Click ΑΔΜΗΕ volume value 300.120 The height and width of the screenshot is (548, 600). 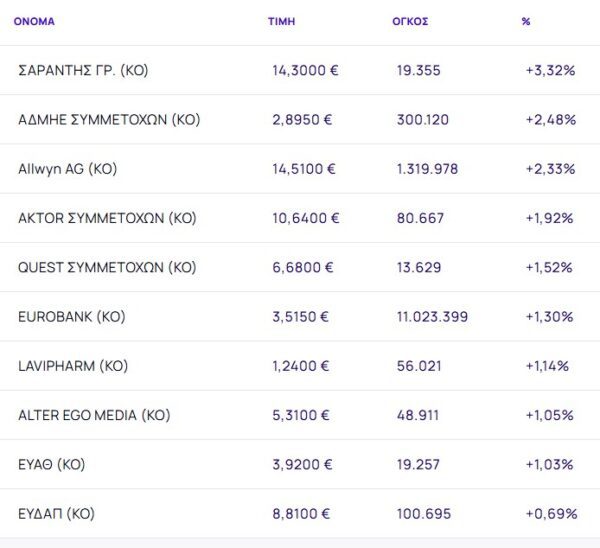423,120
